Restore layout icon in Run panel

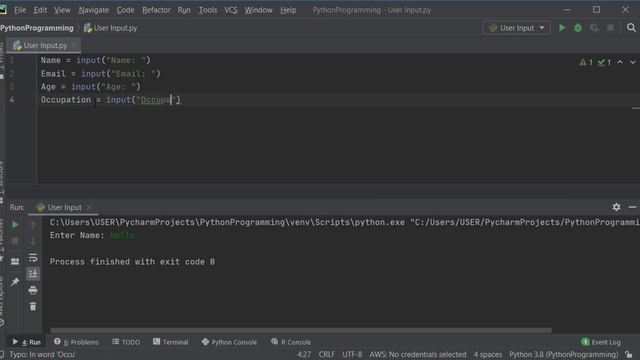click(15, 262)
